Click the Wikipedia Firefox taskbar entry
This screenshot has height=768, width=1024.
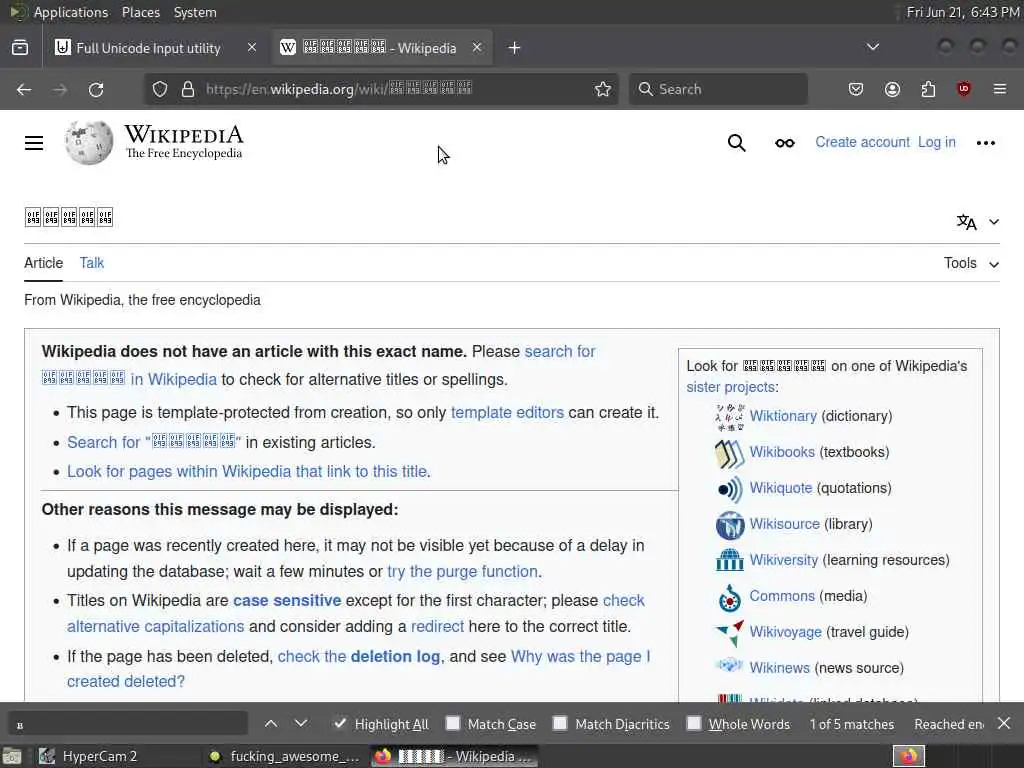[x=455, y=756]
